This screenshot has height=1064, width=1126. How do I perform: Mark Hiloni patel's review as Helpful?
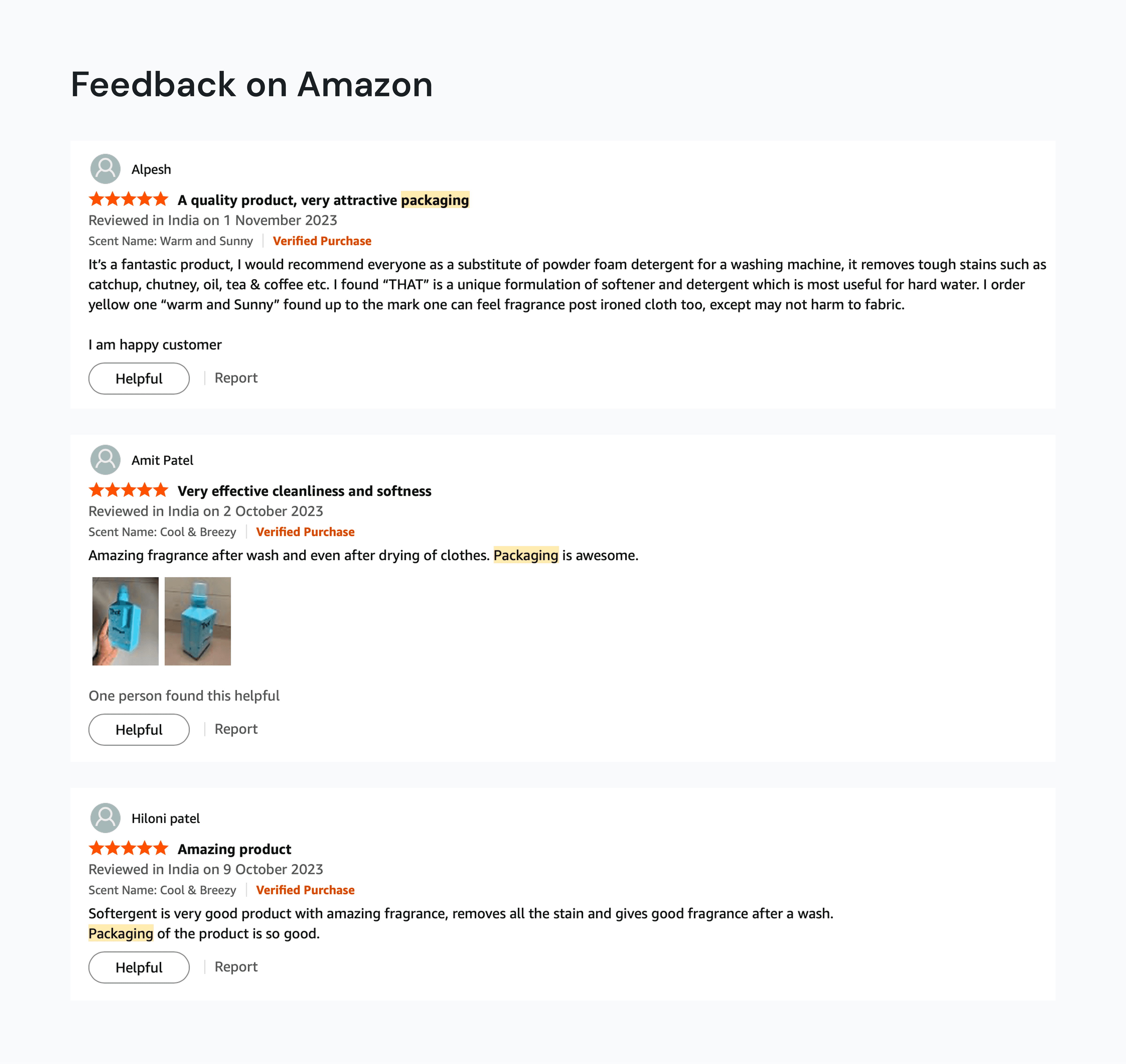click(x=139, y=967)
